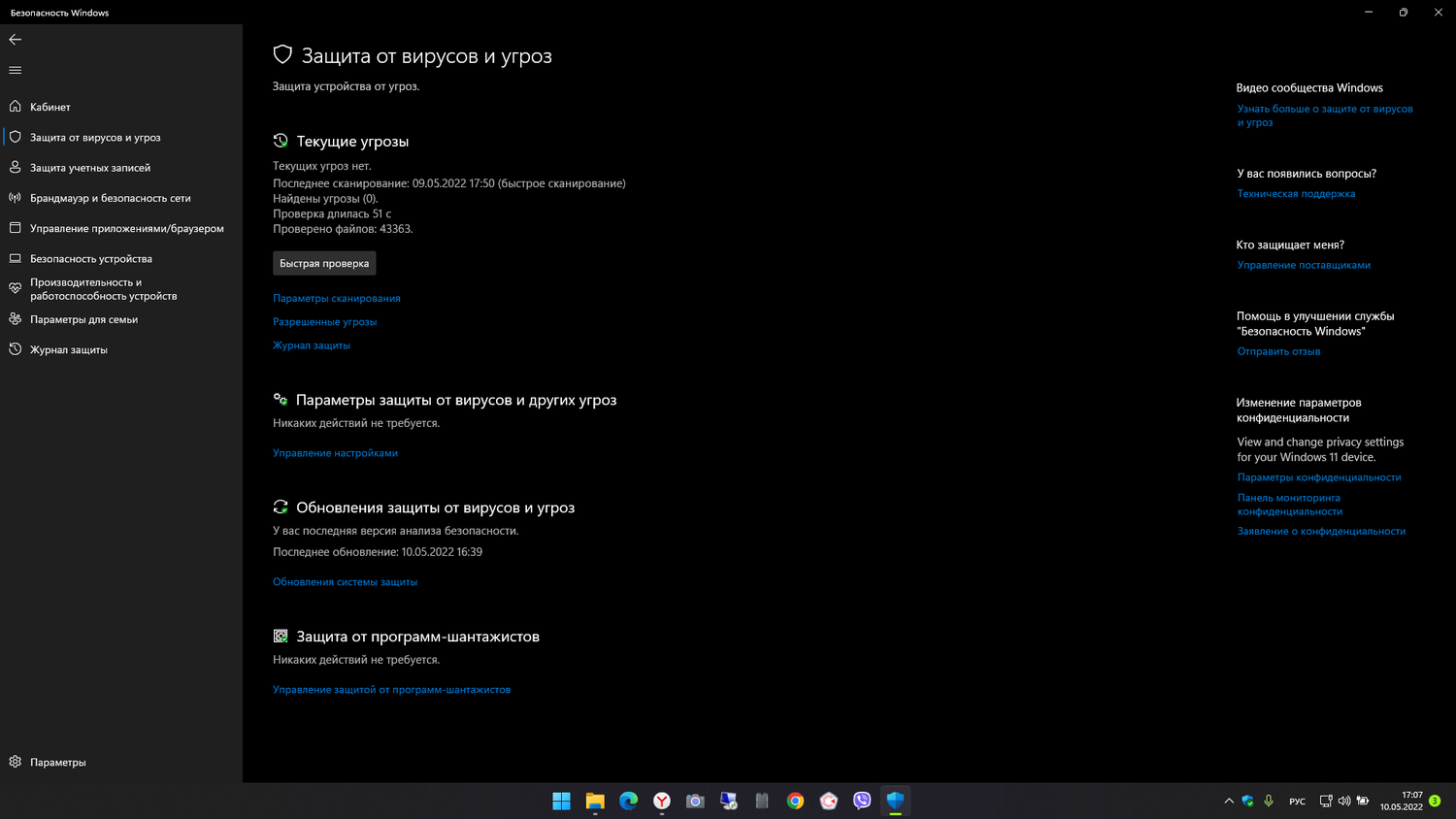This screenshot has height=819, width=1456.
Task: Open Производительность и работоспособность устройств
Action: (103, 289)
